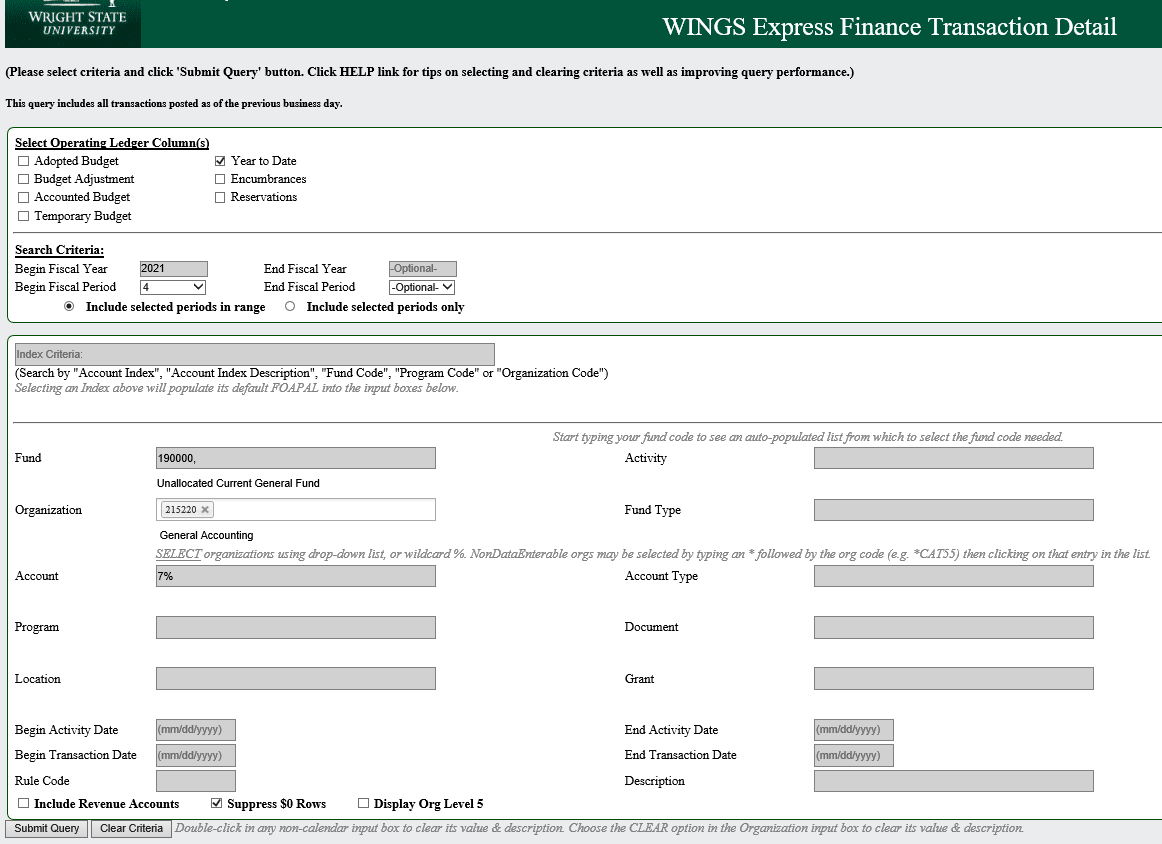Select 'Include selected periods only' radio button

[x=290, y=307]
